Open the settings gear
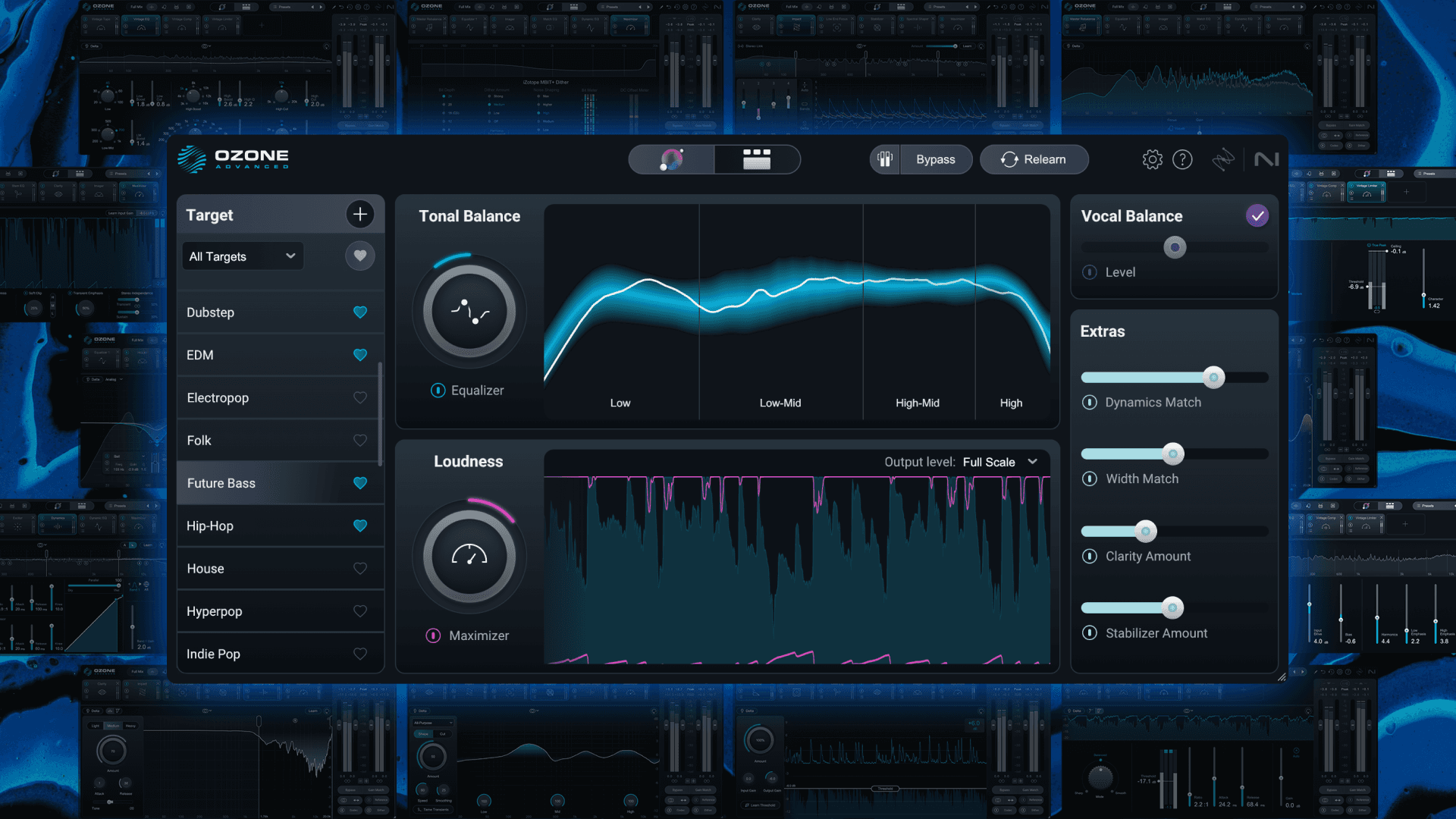The height and width of the screenshot is (819, 1456). [x=1152, y=159]
